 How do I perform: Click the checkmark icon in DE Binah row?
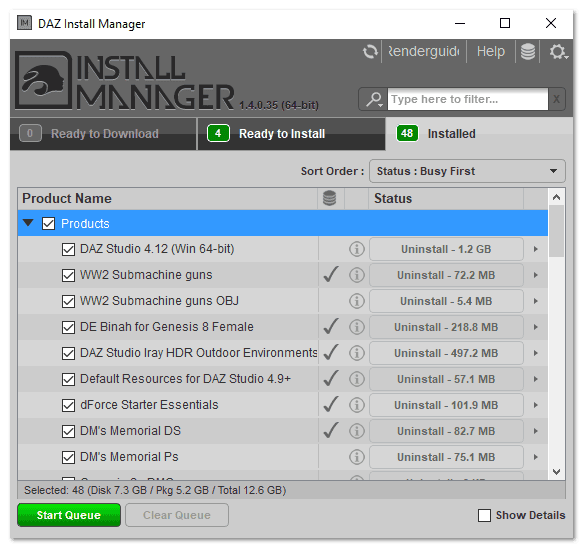point(331,326)
